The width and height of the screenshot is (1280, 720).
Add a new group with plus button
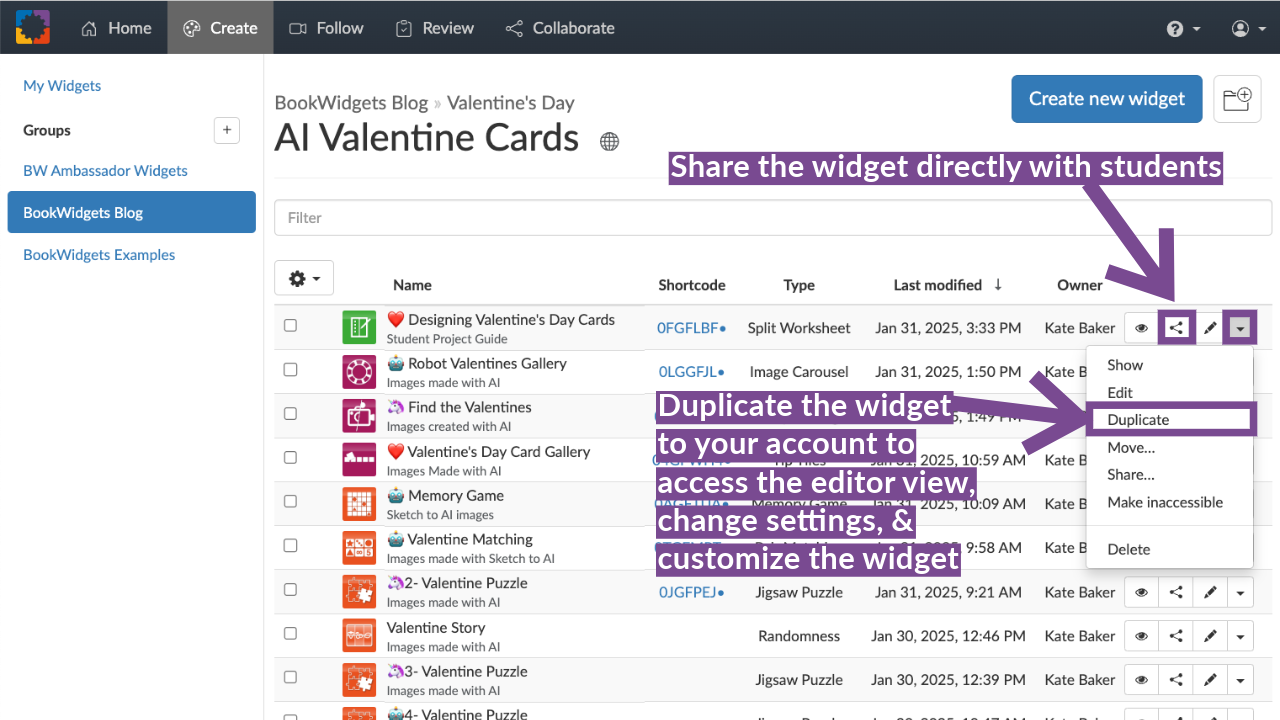227,130
